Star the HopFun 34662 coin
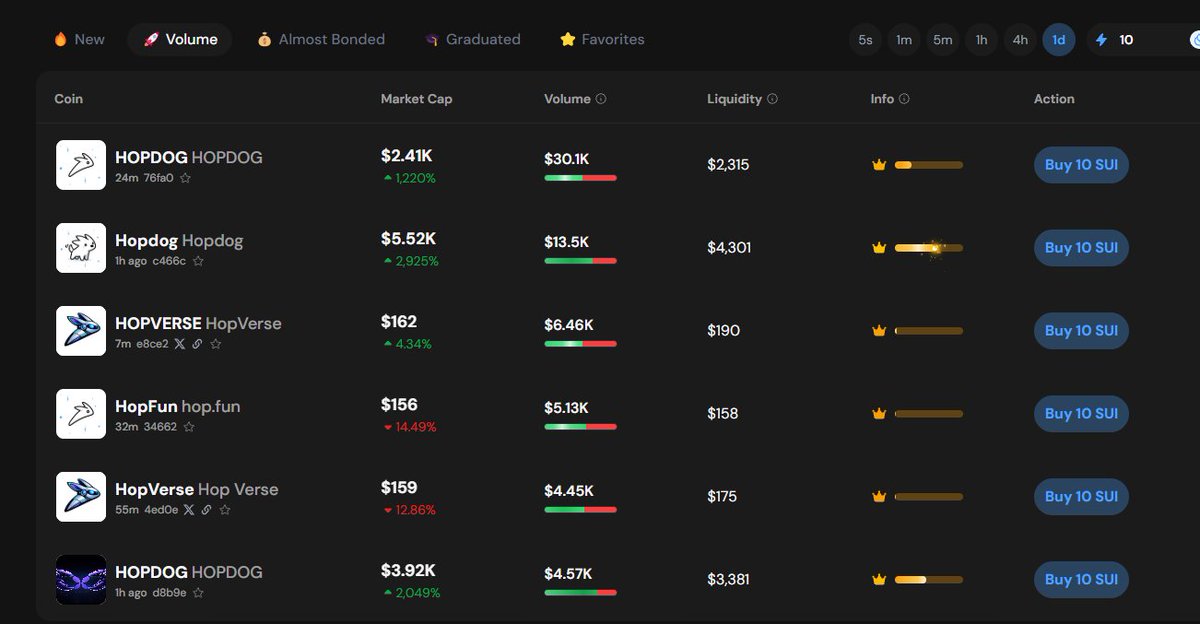The height and width of the screenshot is (624, 1200). pos(189,427)
